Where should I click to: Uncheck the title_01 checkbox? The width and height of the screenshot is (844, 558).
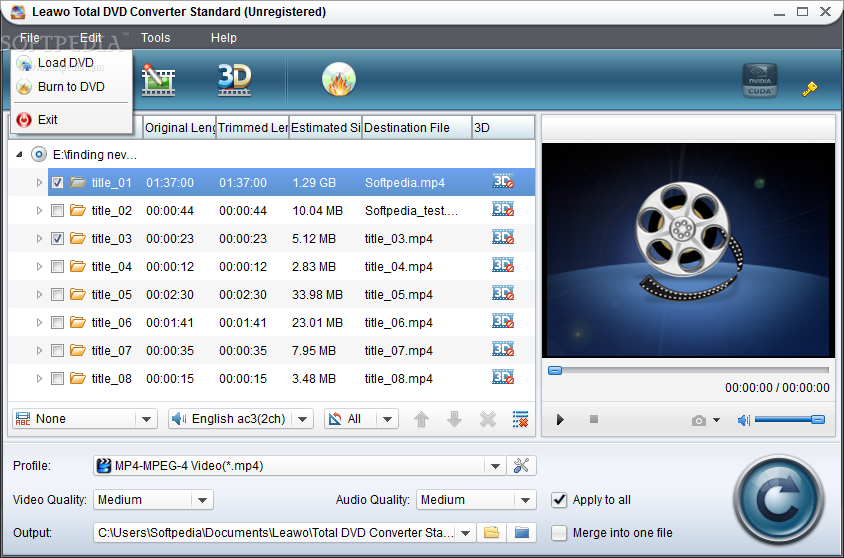57,182
